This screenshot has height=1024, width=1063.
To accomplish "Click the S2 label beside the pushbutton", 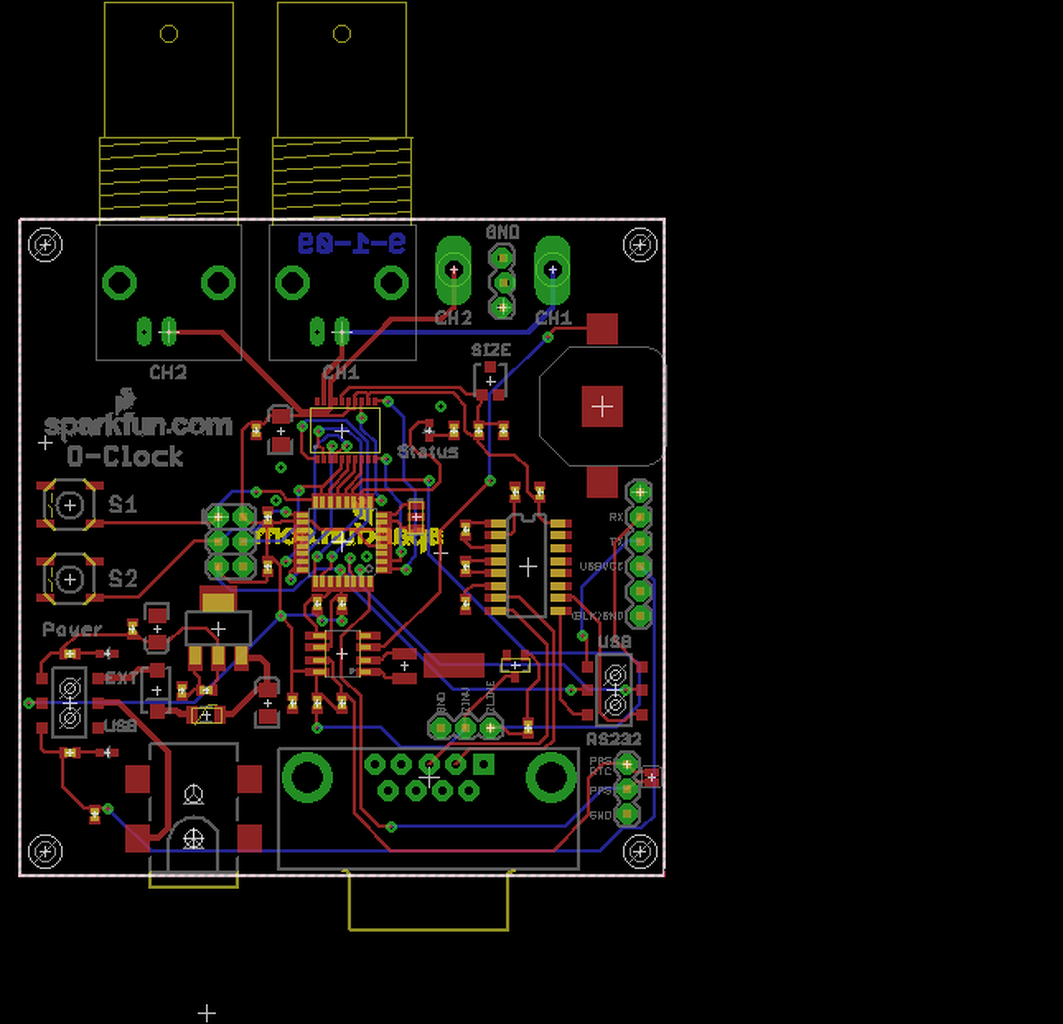I will click(x=123, y=578).
